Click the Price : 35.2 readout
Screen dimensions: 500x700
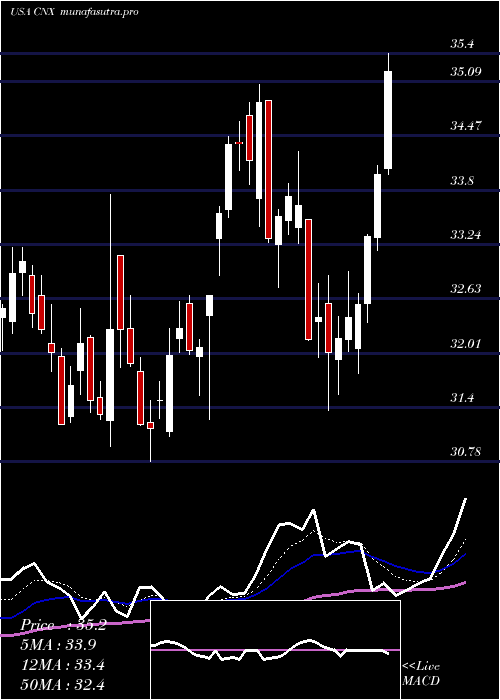[63, 625]
